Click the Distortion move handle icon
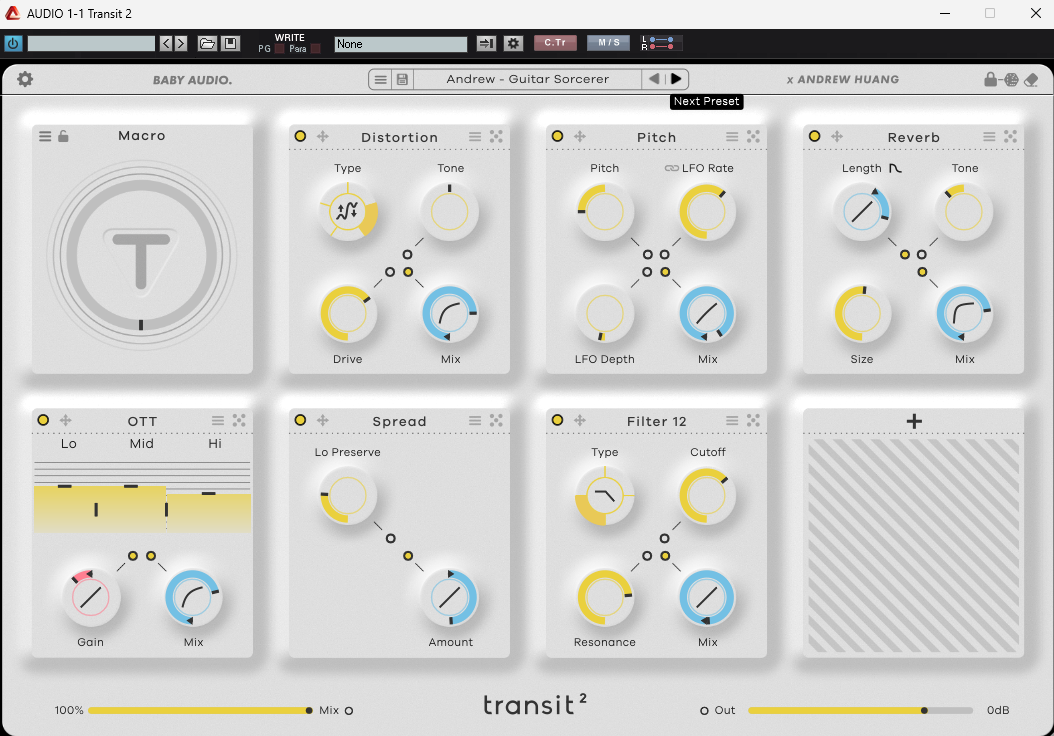Image resolution: width=1054 pixels, height=736 pixels. click(323, 136)
